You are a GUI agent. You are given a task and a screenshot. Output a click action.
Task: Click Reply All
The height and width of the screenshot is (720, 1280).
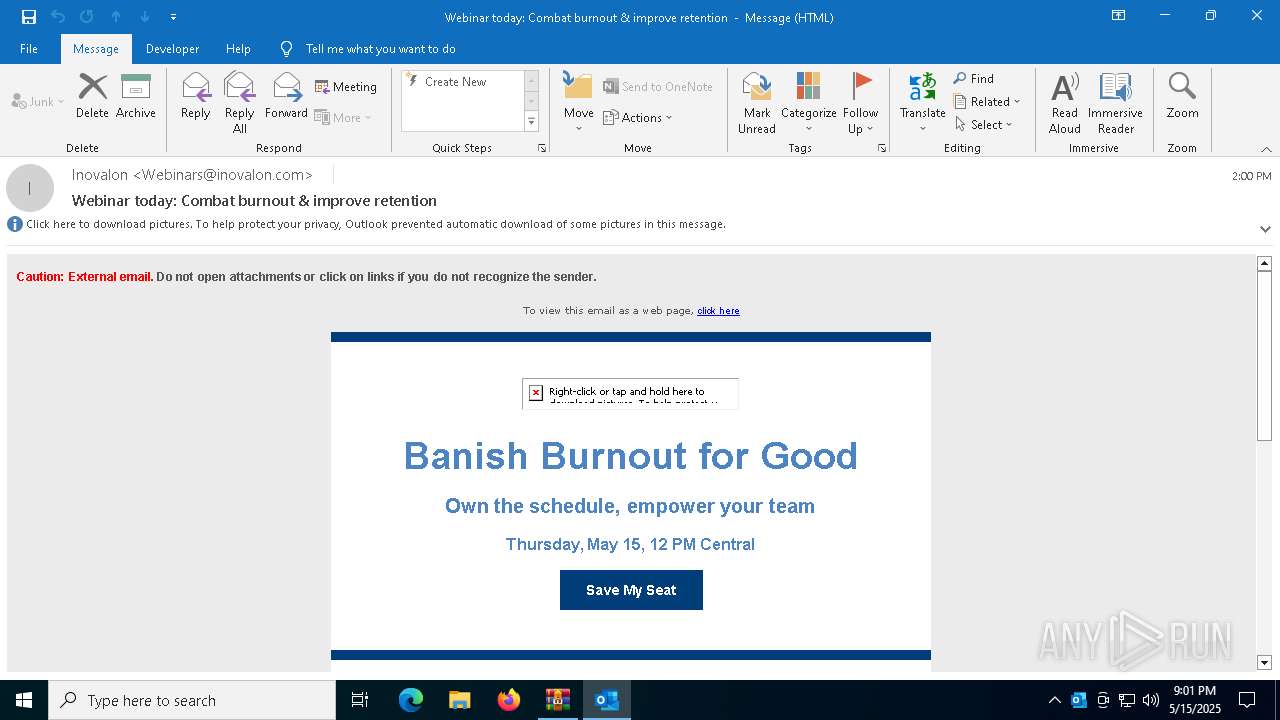click(x=240, y=102)
